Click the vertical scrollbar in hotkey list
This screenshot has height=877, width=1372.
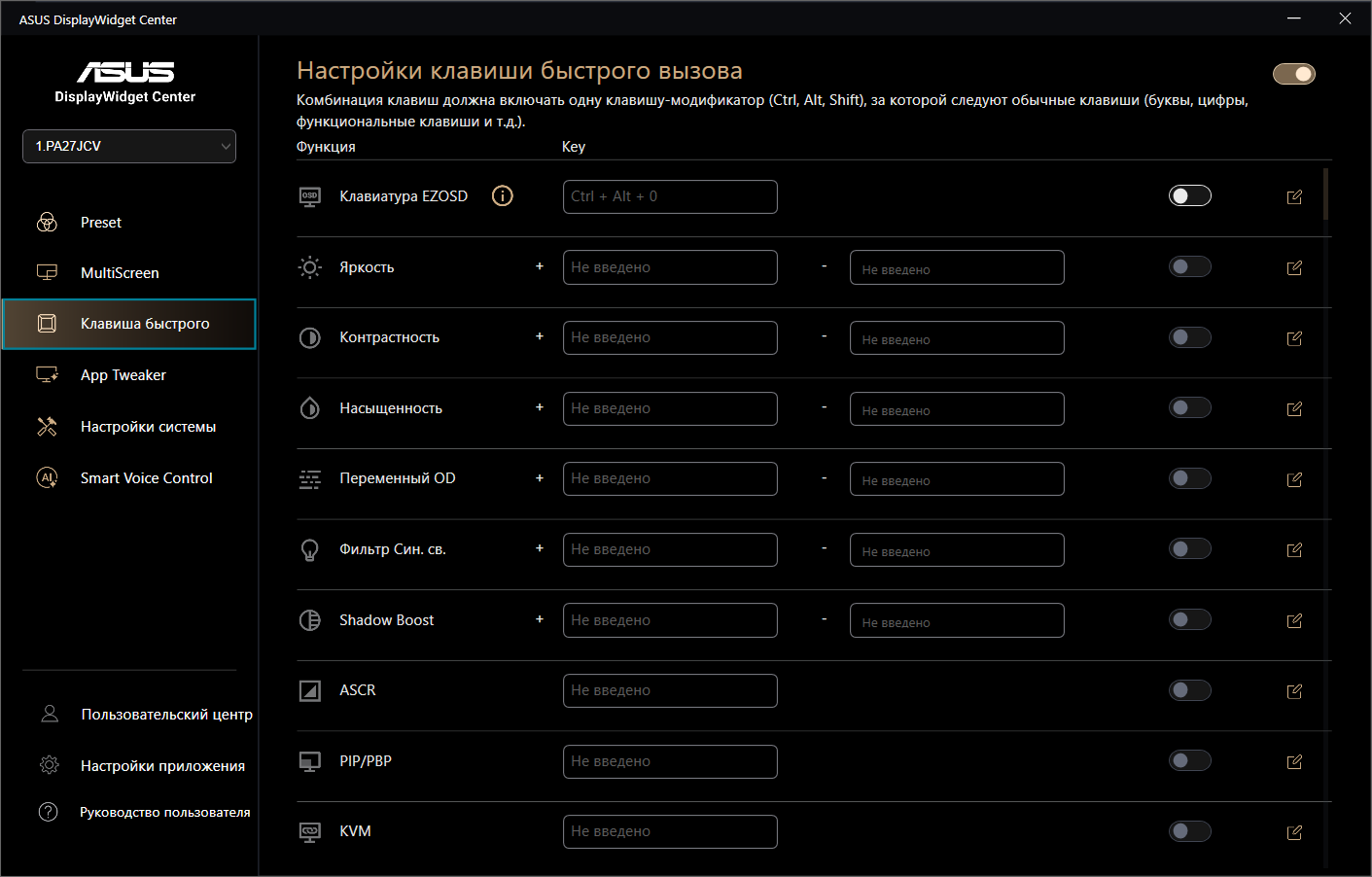[x=1326, y=194]
